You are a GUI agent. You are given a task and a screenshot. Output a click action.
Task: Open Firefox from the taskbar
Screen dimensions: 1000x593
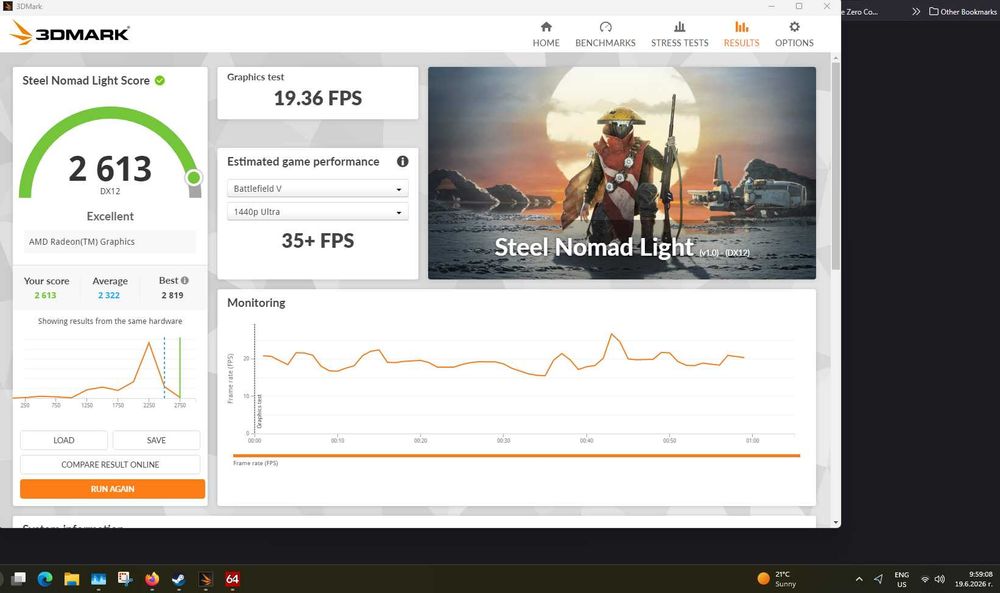click(x=152, y=579)
